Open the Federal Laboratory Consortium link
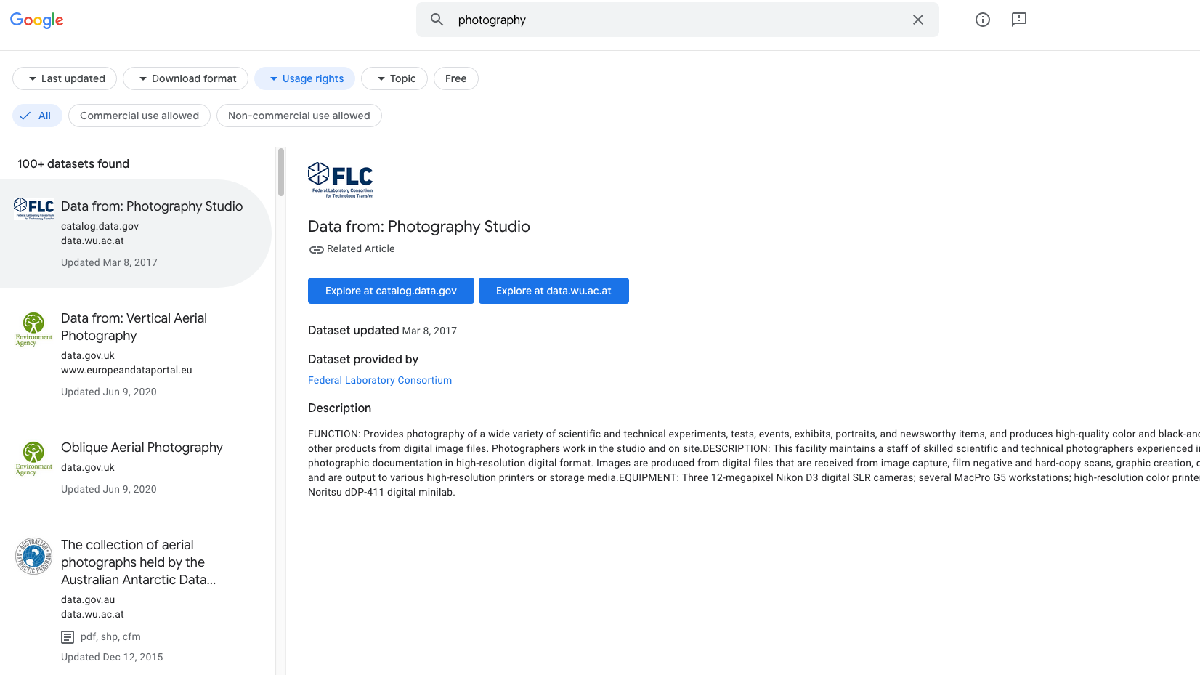 tap(380, 380)
